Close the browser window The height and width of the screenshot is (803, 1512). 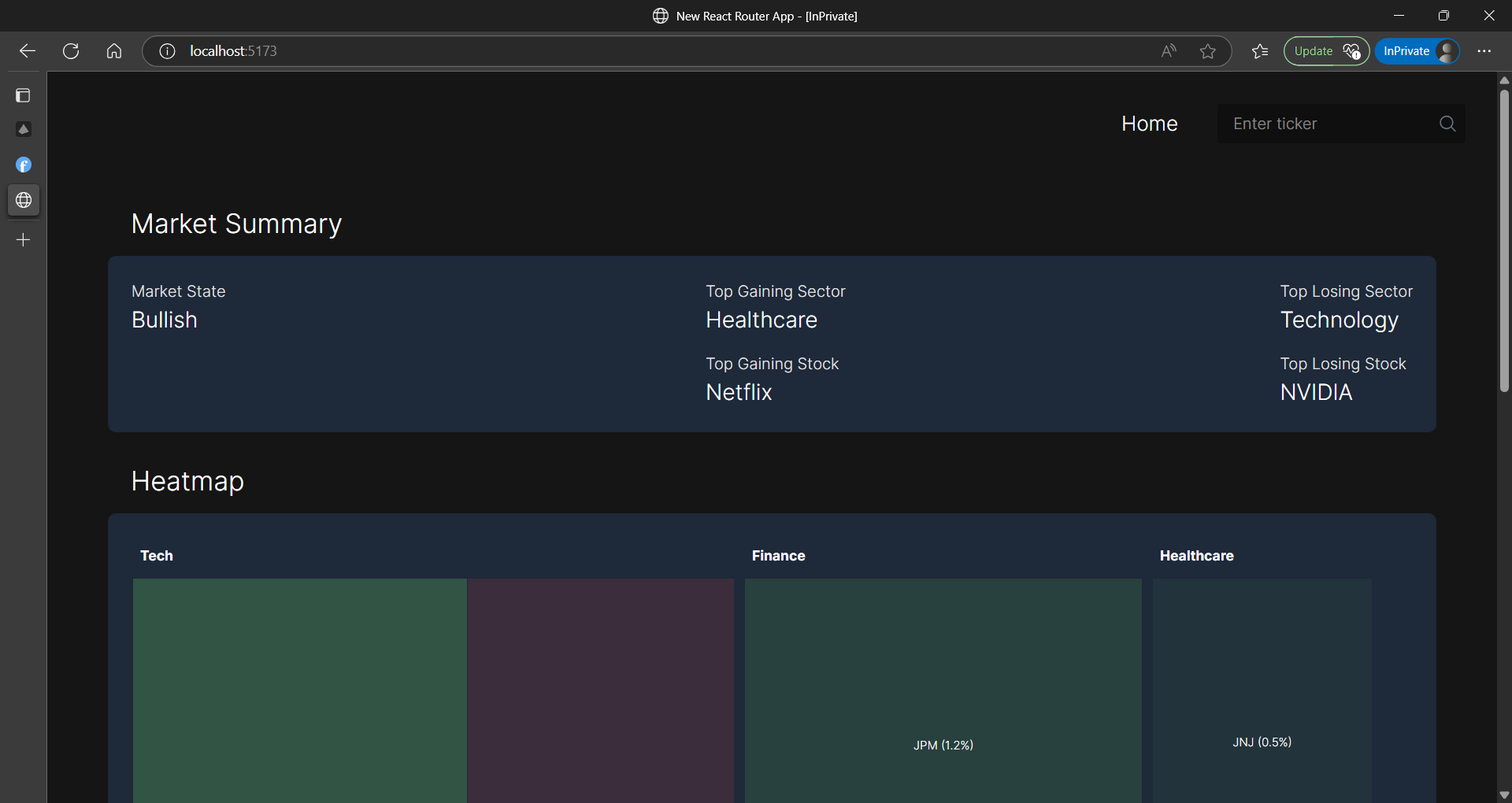coord(1489,16)
